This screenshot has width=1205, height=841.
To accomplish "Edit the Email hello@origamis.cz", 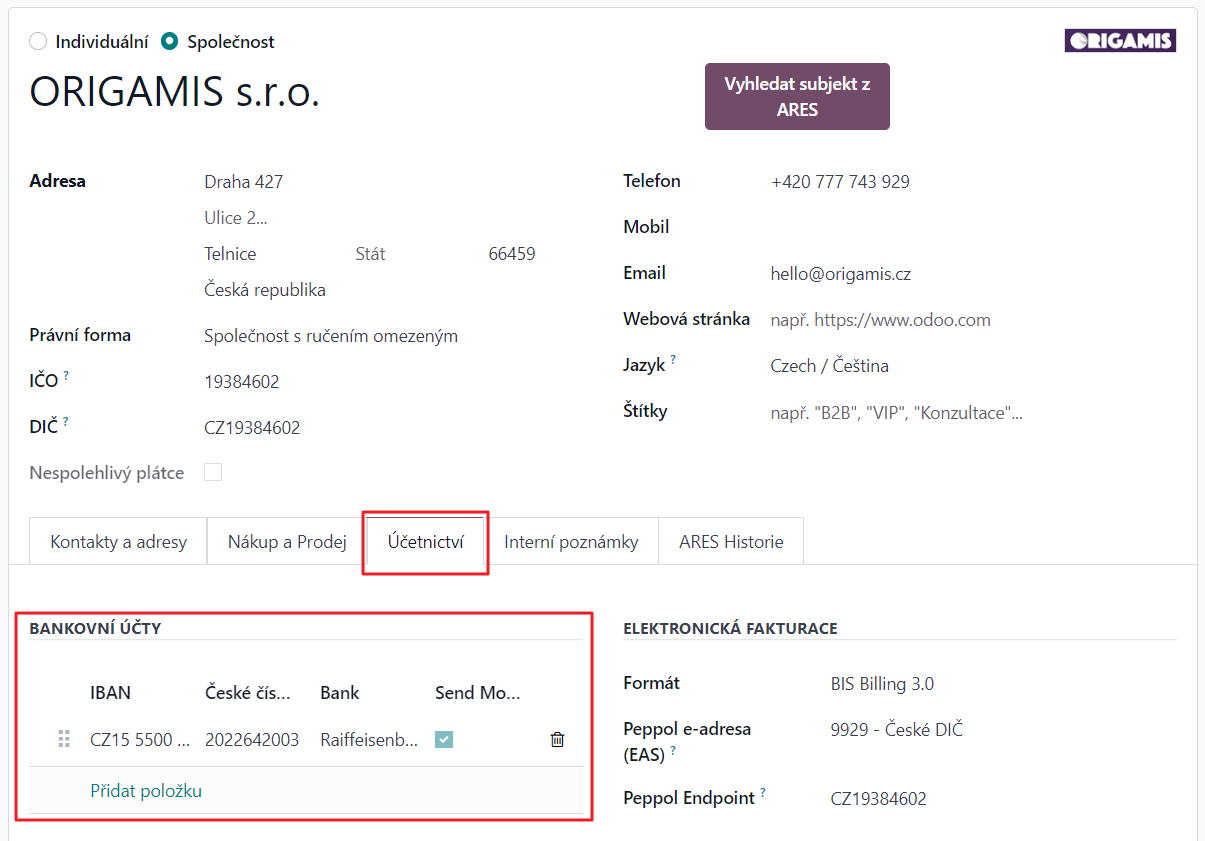I will [x=841, y=274].
